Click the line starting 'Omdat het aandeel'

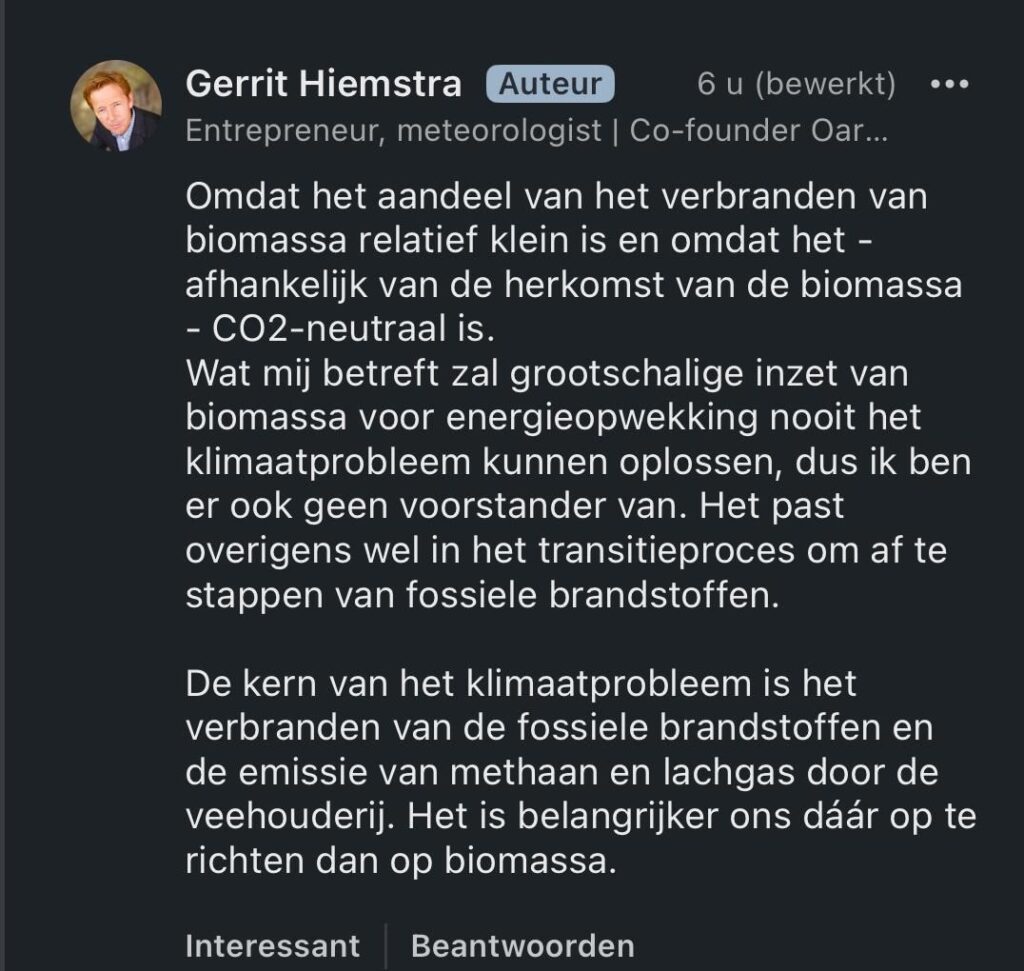click(556, 196)
